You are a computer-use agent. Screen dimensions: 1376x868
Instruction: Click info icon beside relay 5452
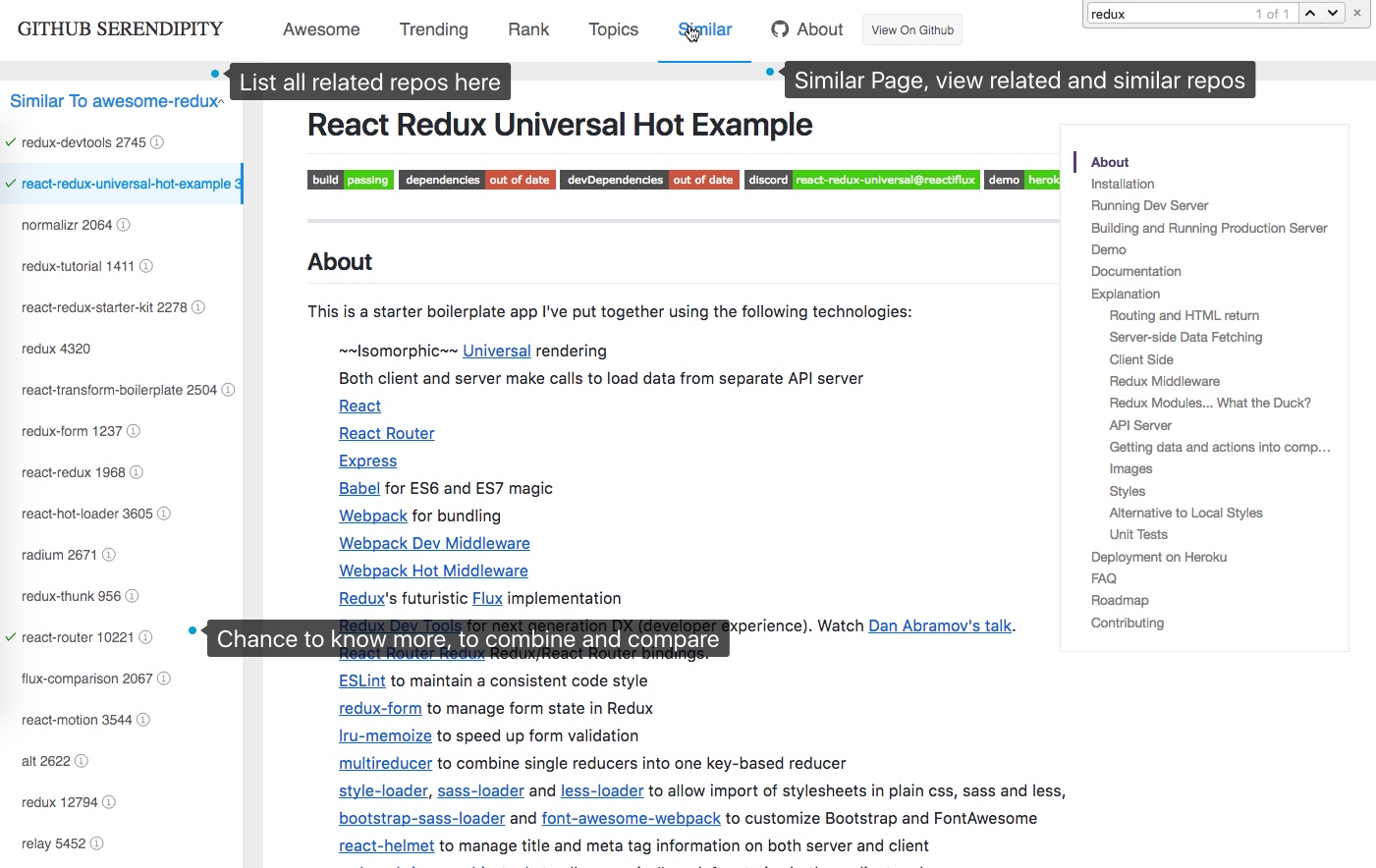97,843
